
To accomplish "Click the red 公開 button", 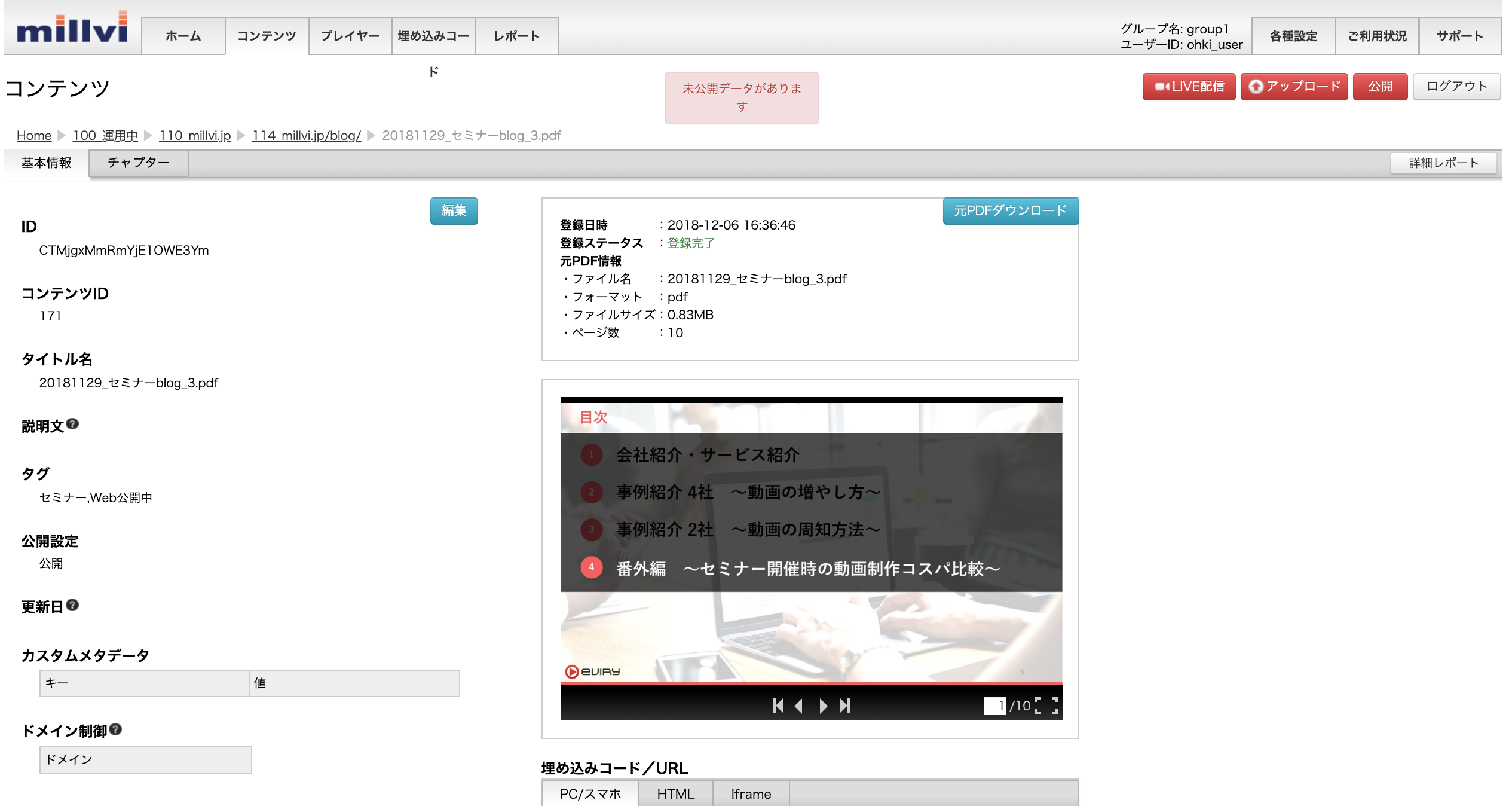I will coord(1379,87).
